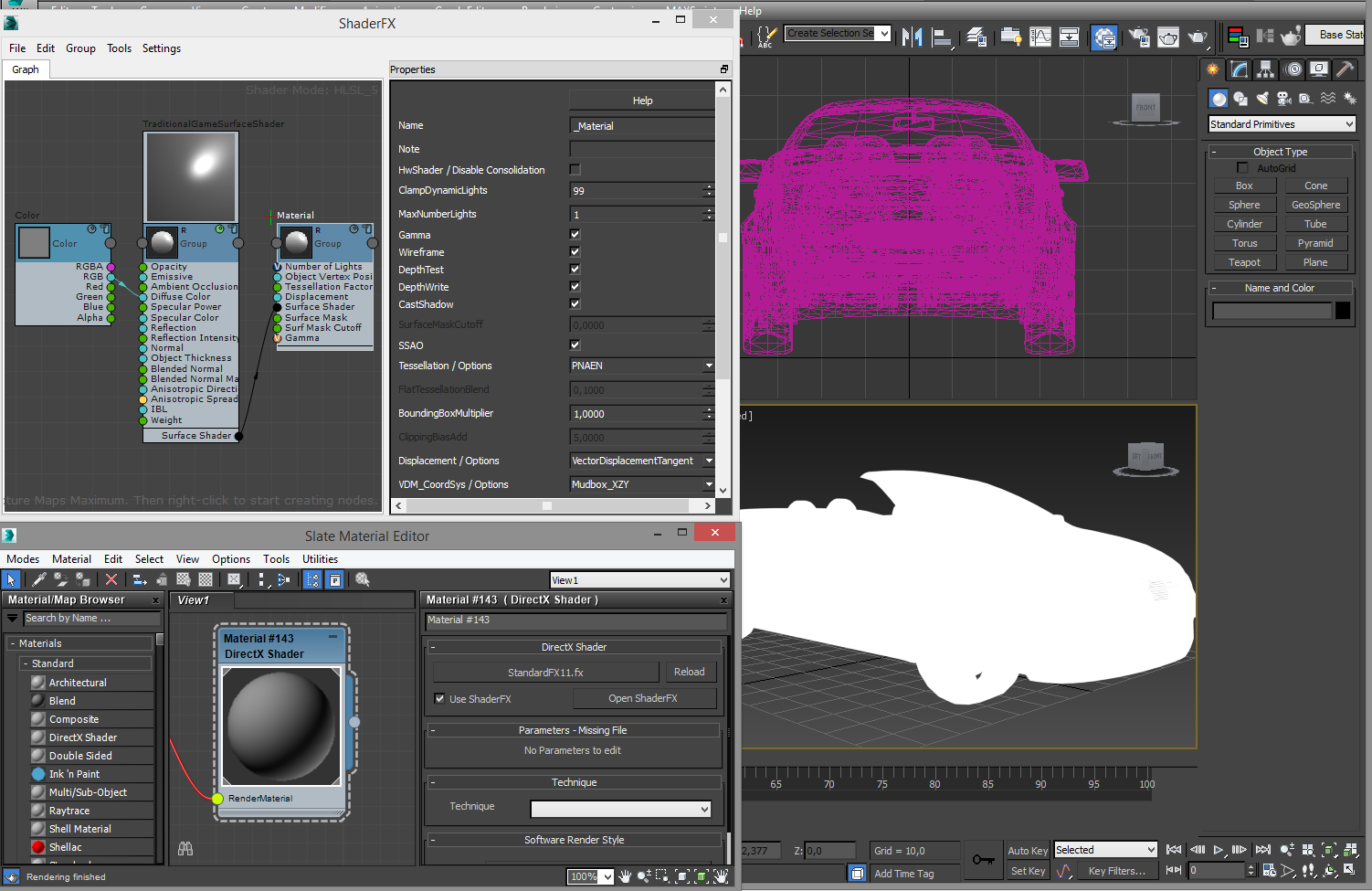Image resolution: width=1372 pixels, height=891 pixels.
Task: Create a Teapot primitive via its button
Action: coord(1244,262)
